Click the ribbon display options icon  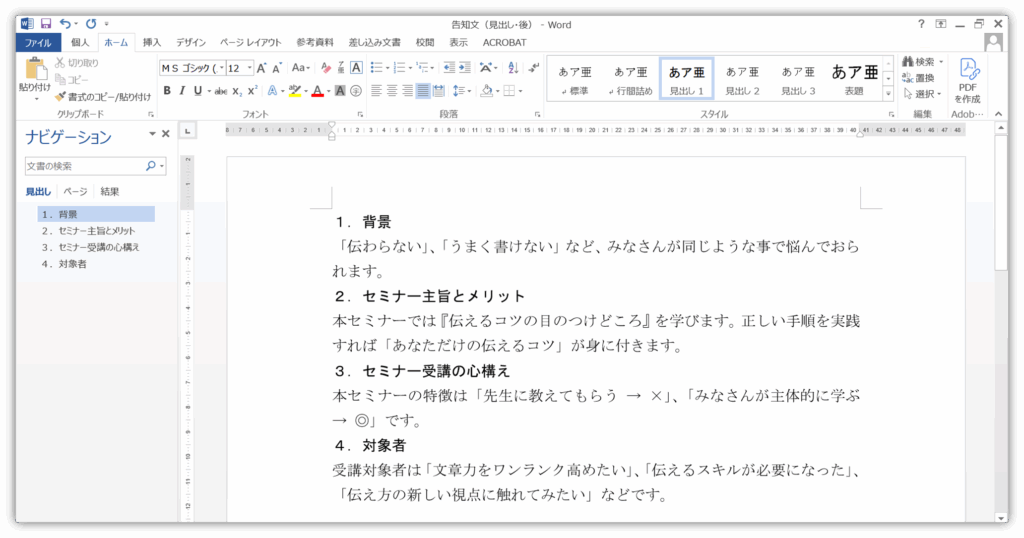pos(941,24)
